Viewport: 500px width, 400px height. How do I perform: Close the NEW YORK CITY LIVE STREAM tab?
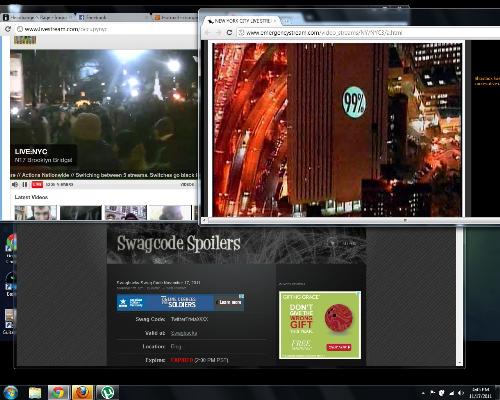tap(275, 21)
